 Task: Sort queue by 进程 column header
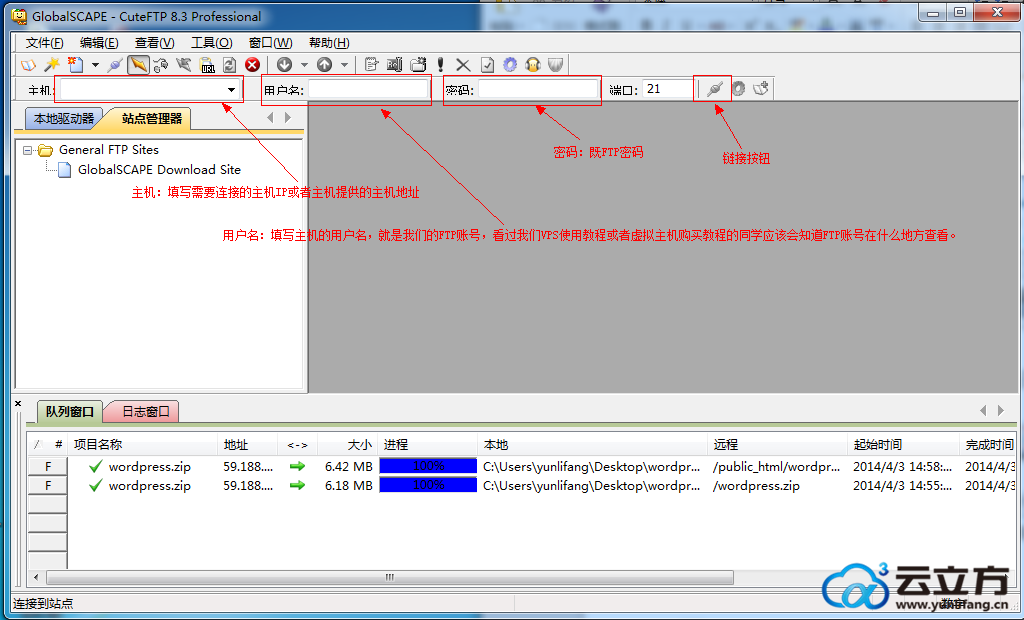428,445
